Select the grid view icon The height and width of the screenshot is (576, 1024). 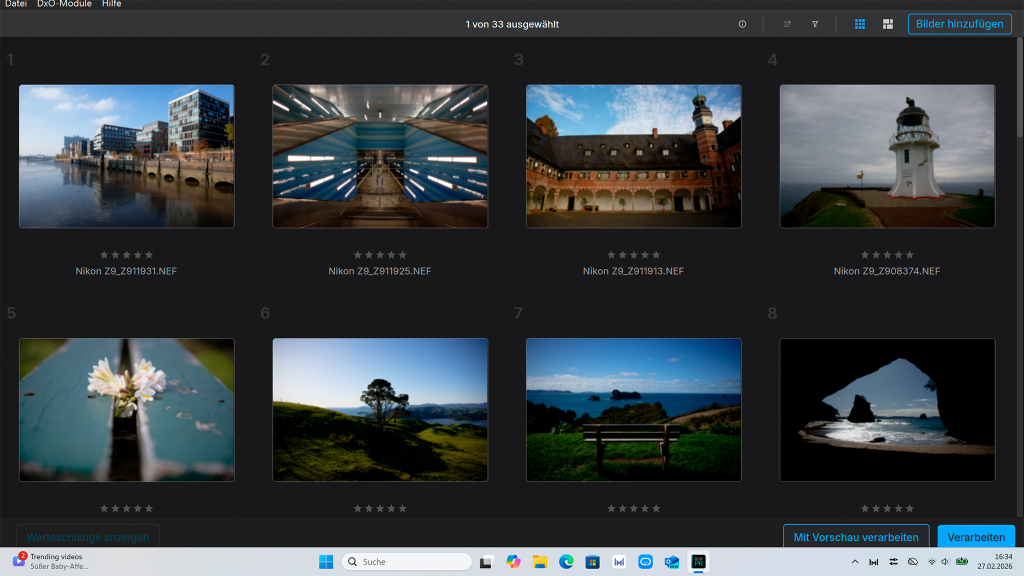(x=859, y=23)
